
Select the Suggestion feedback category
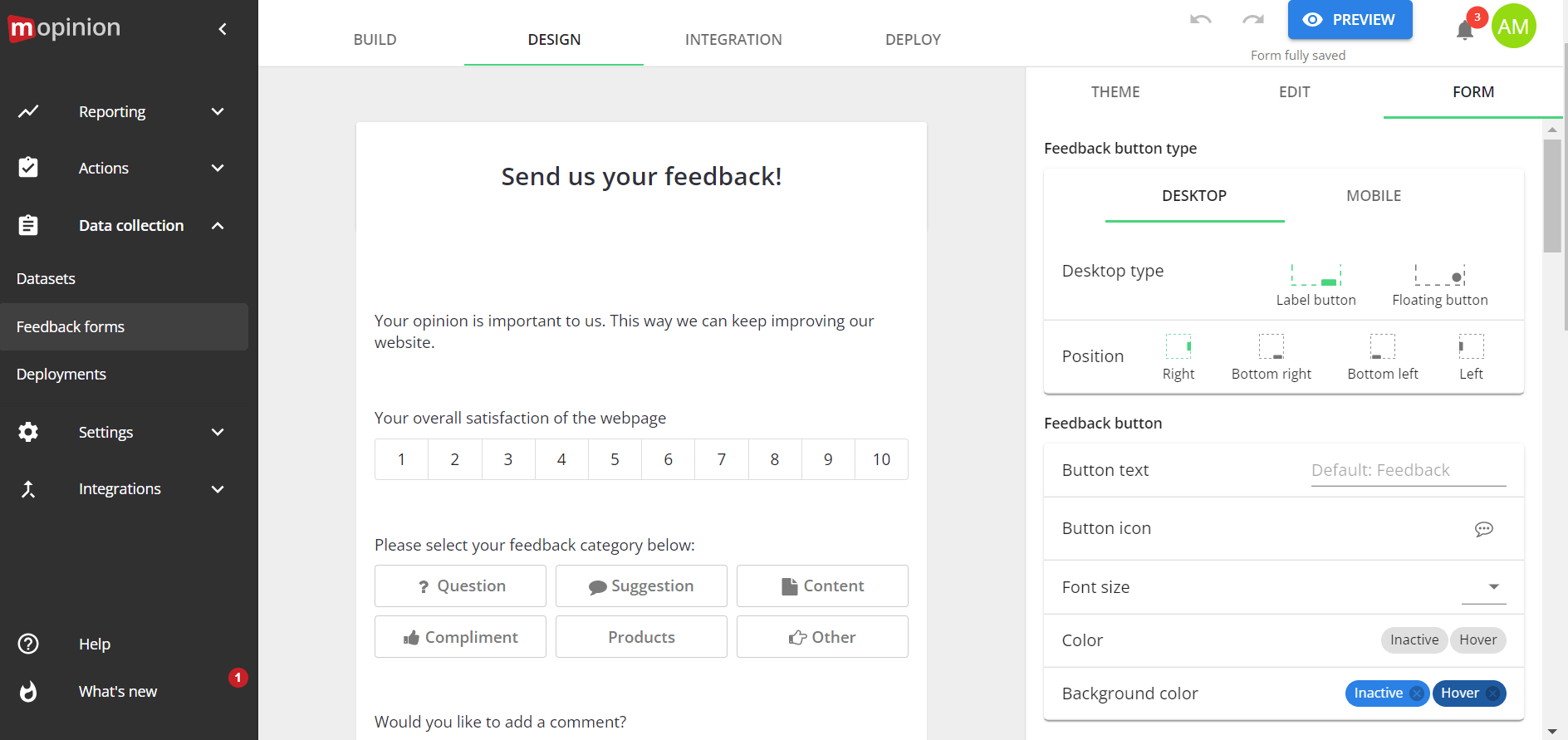640,586
